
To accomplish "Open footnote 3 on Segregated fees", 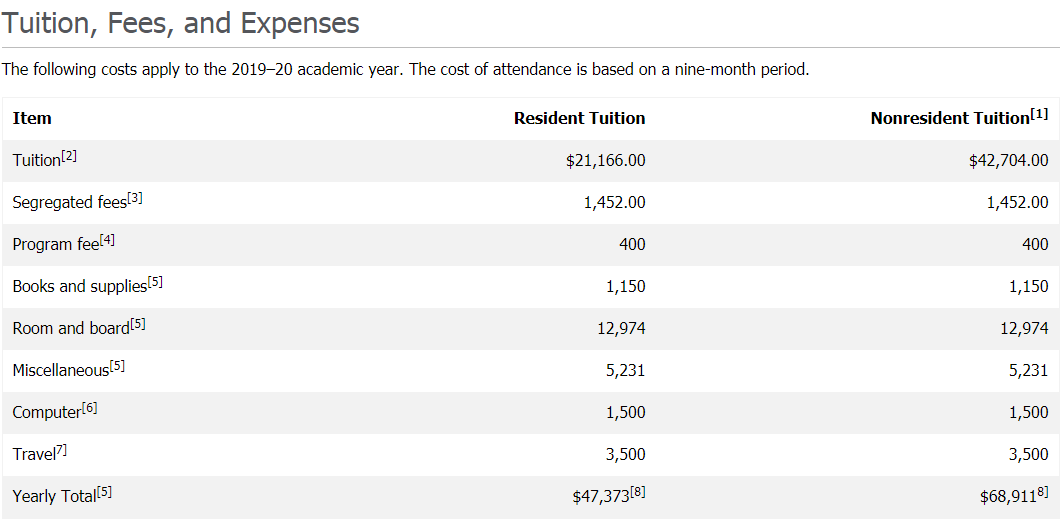I will tap(135, 198).
